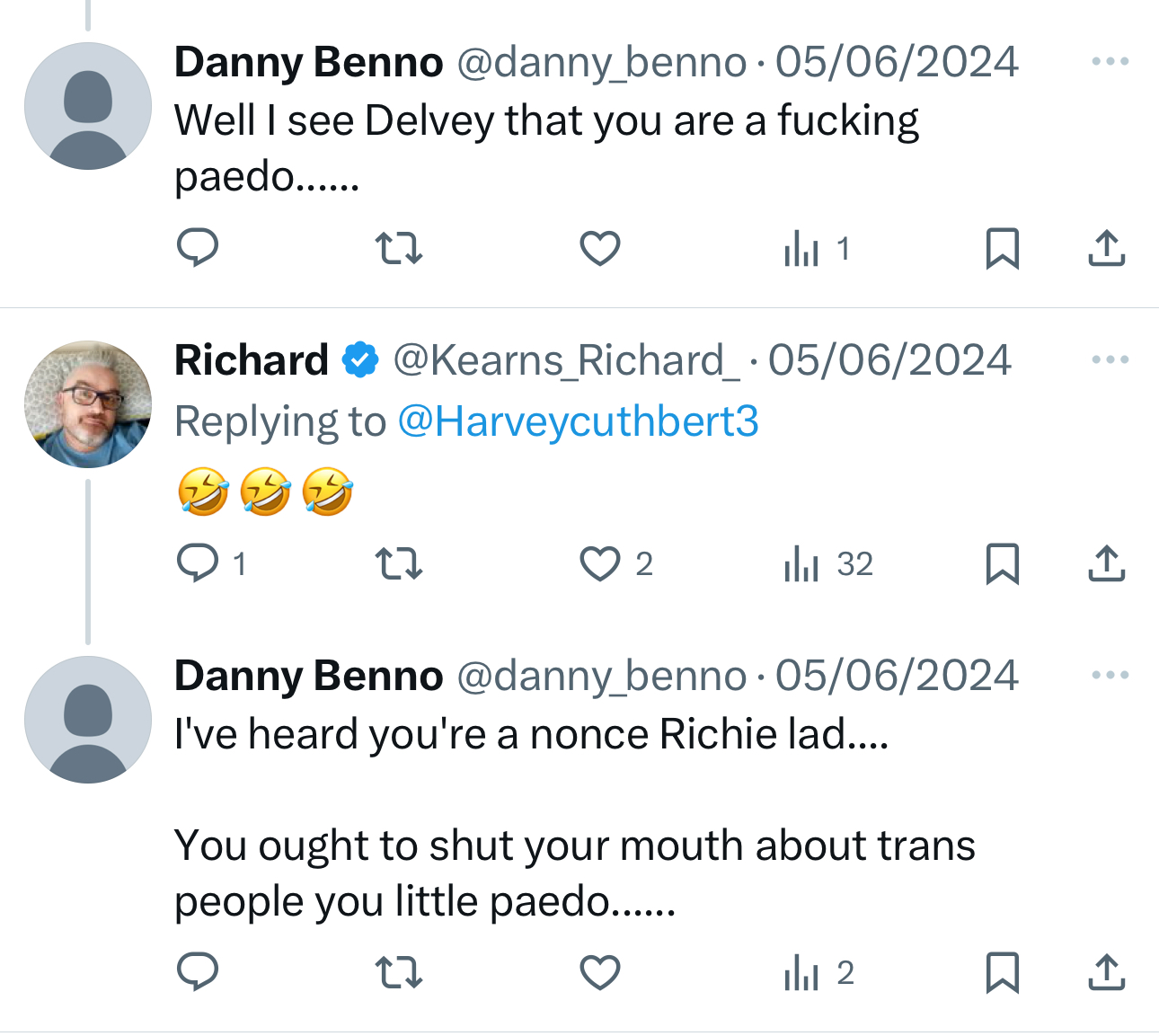The height and width of the screenshot is (1036, 1159).
Task: Repost Richard's laughing emoji tweet
Action: (x=398, y=563)
